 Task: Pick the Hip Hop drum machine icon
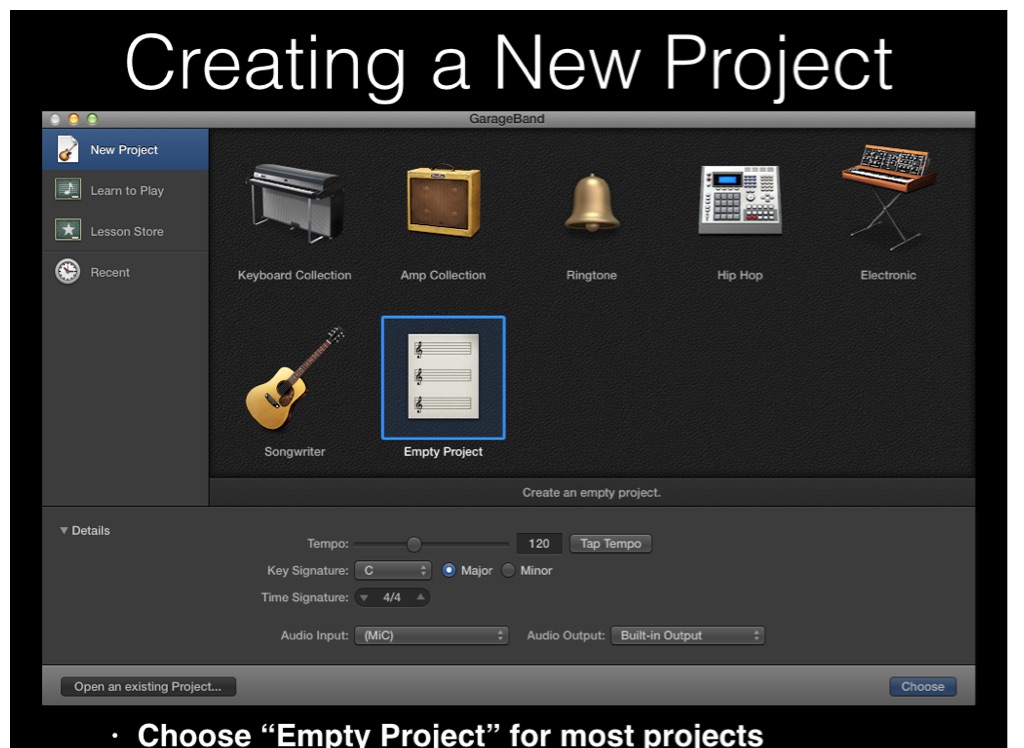pos(740,199)
